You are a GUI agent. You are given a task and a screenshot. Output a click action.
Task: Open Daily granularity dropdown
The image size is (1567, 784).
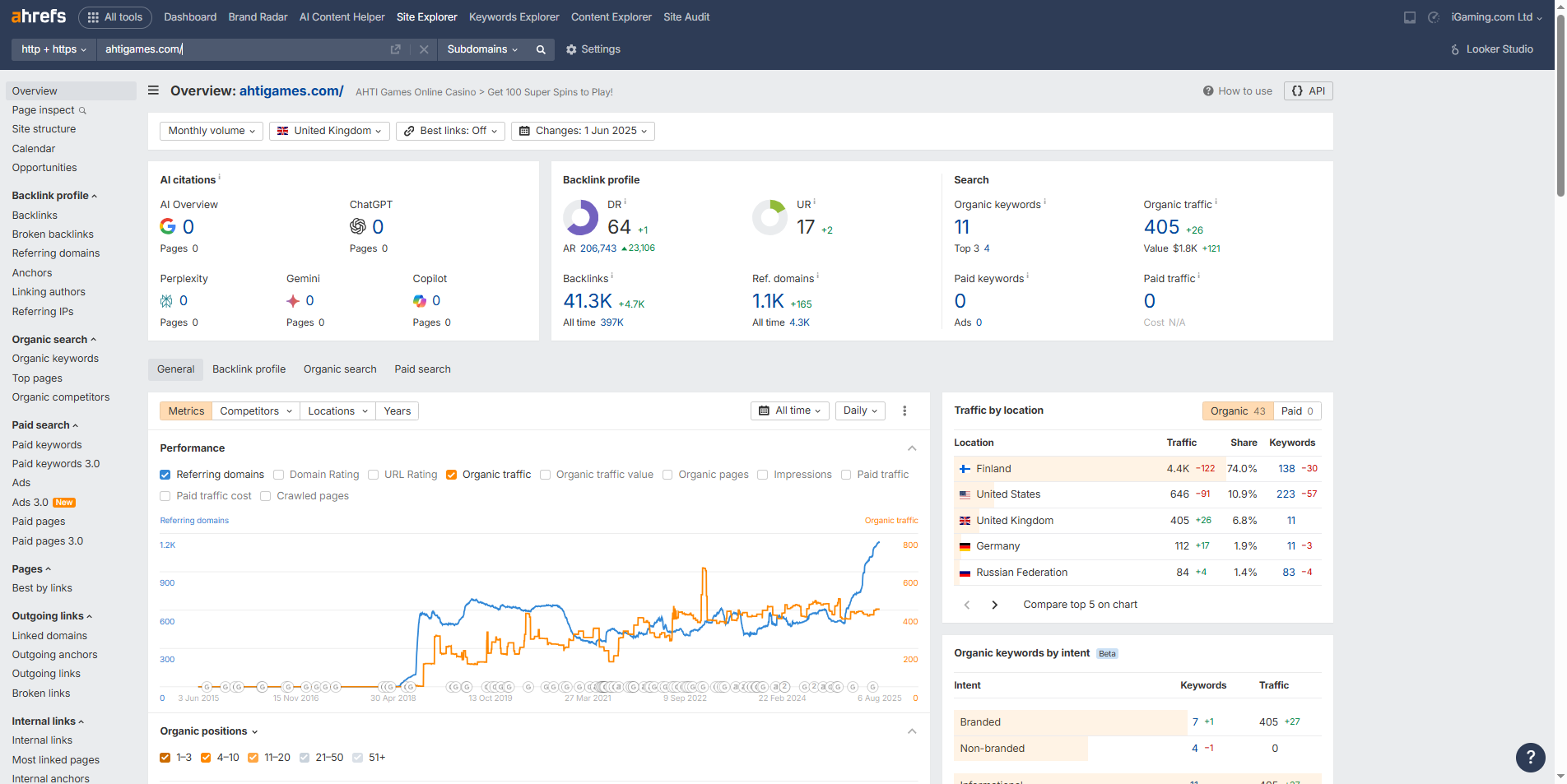pyautogui.click(x=860, y=411)
